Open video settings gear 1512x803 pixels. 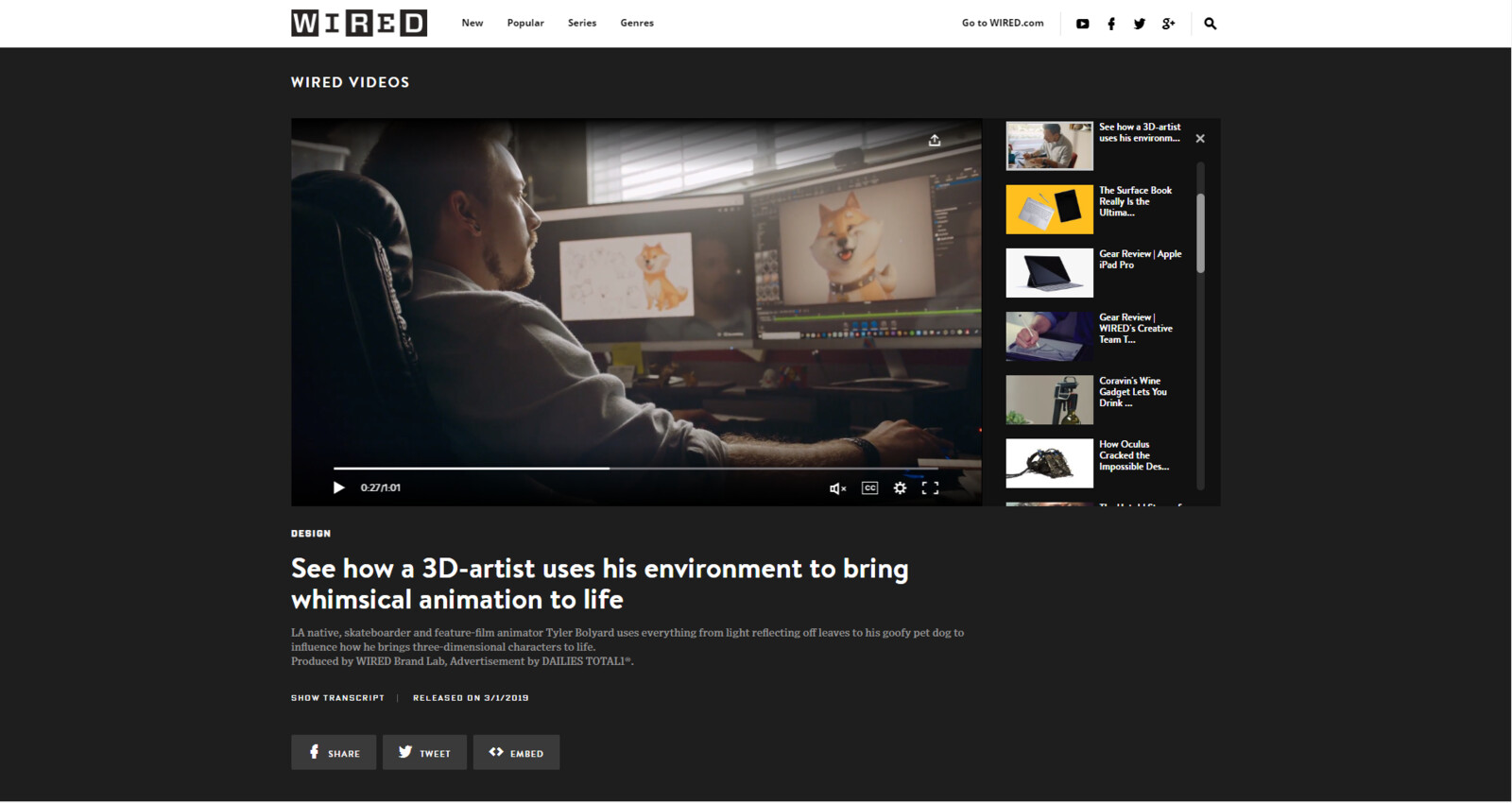tap(901, 488)
